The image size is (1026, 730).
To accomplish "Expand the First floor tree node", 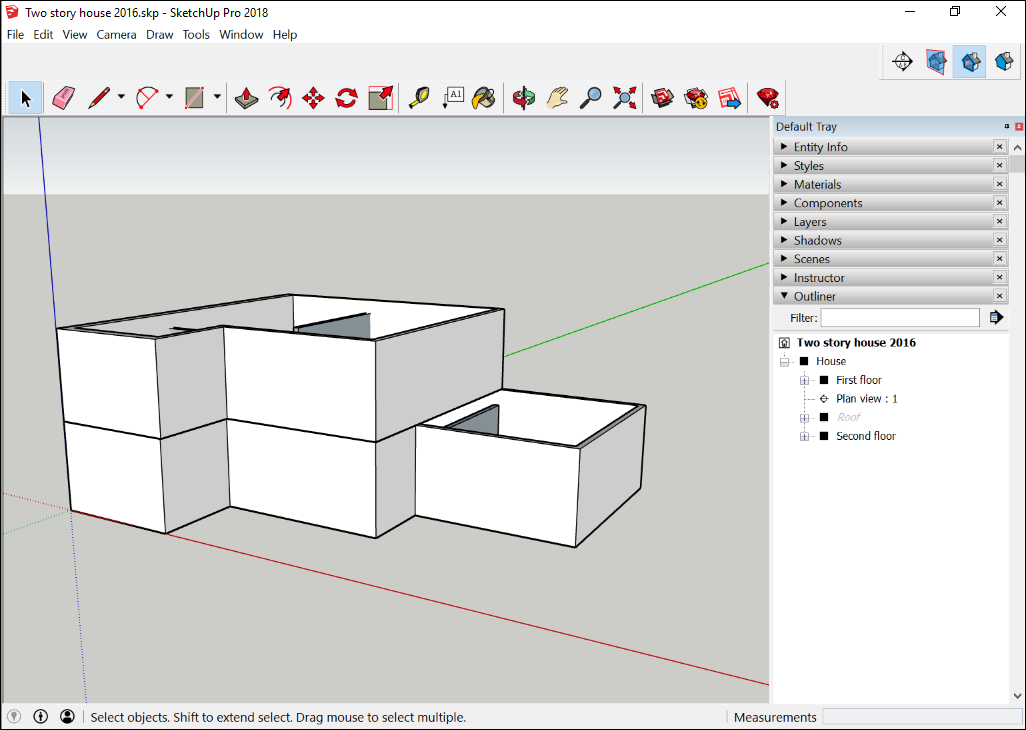I will 804,380.
